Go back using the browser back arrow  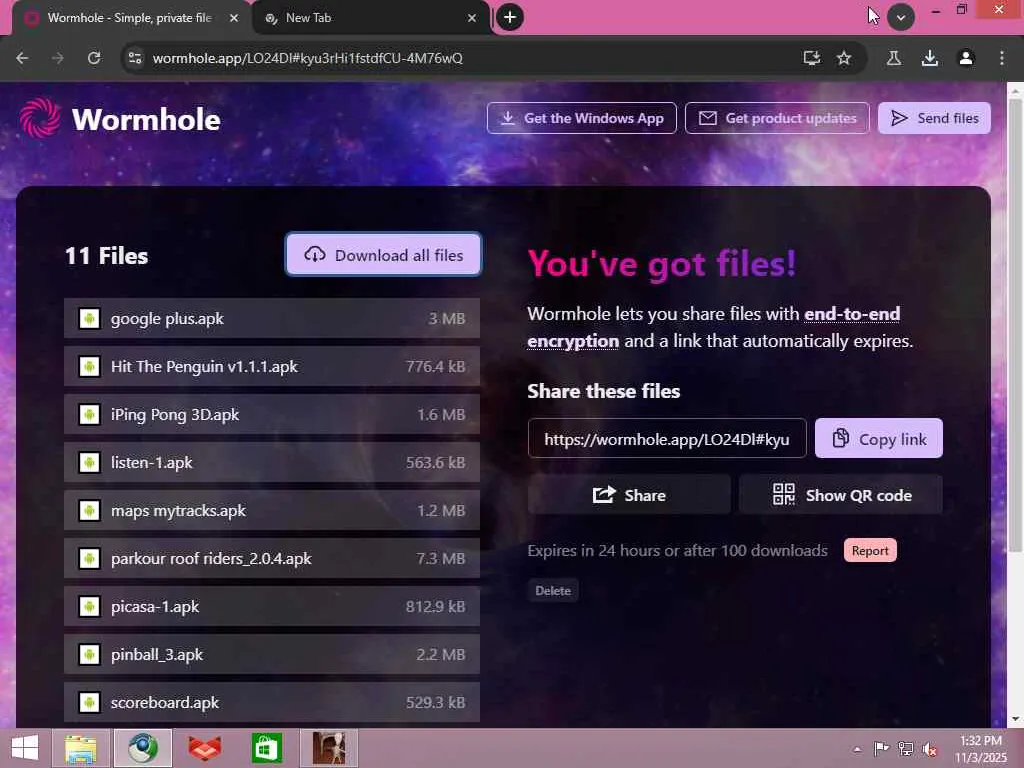[x=22, y=58]
